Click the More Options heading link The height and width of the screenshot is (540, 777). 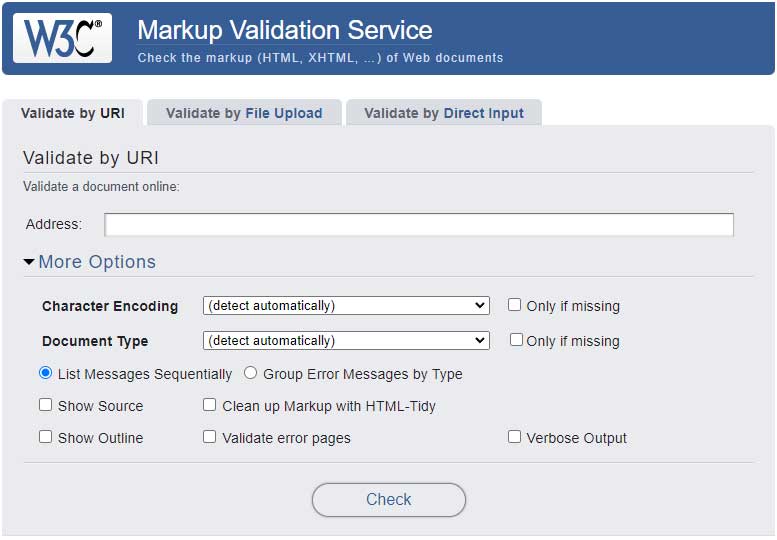pyautogui.click(x=97, y=262)
